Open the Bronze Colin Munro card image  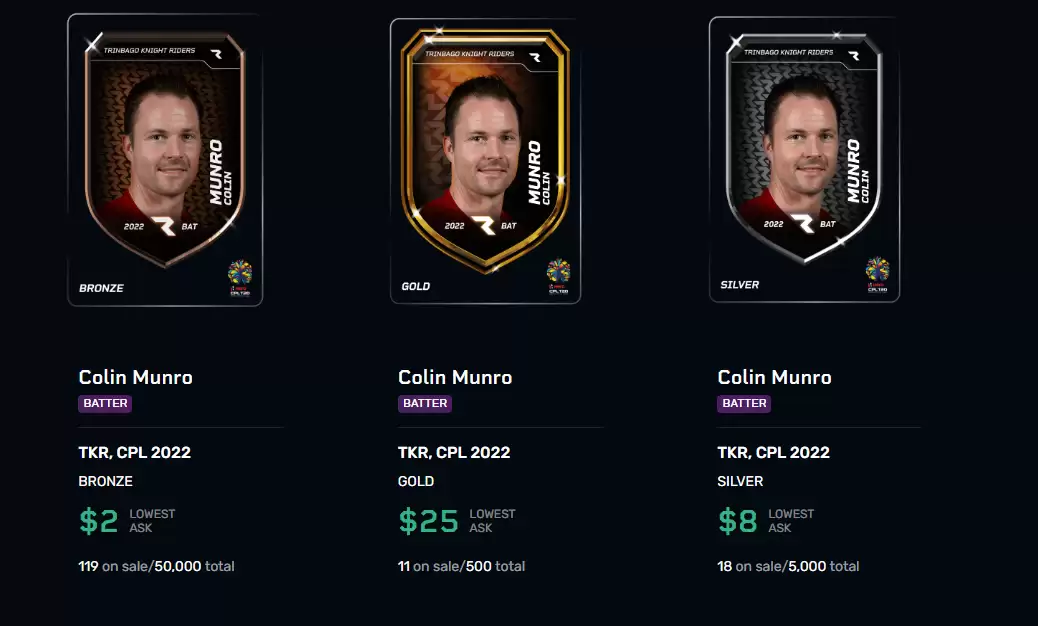tap(165, 160)
